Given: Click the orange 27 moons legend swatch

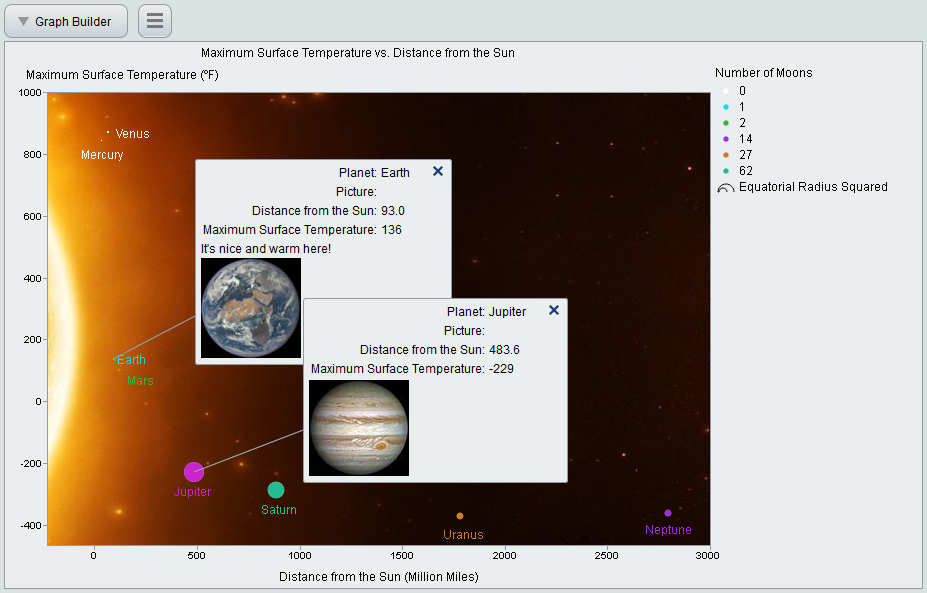Looking at the screenshot, I should (x=726, y=155).
